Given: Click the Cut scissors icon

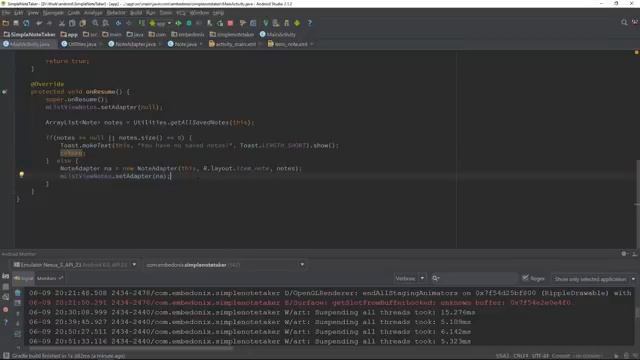Looking at the screenshot, I should [62, 23].
